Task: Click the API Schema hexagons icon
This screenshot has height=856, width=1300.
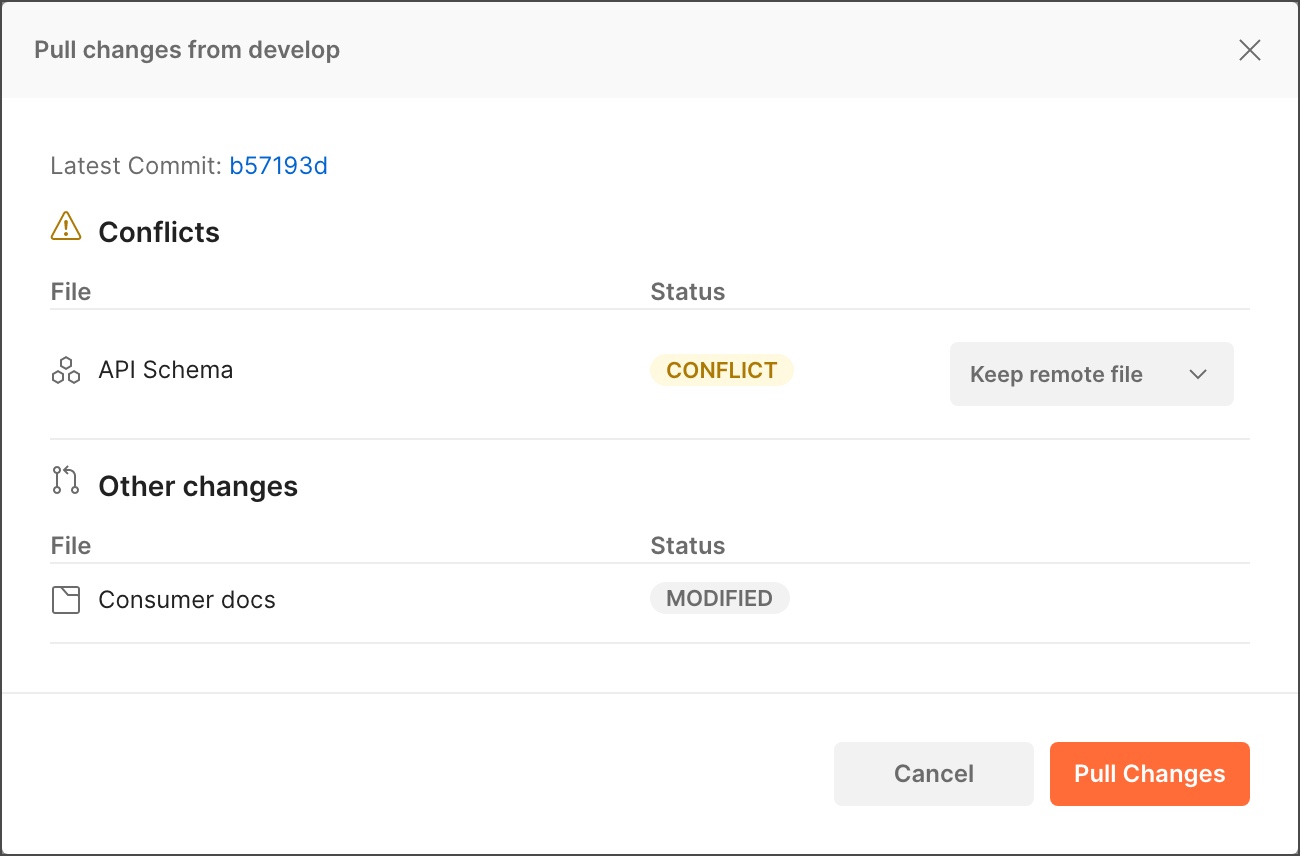Action: (x=66, y=370)
